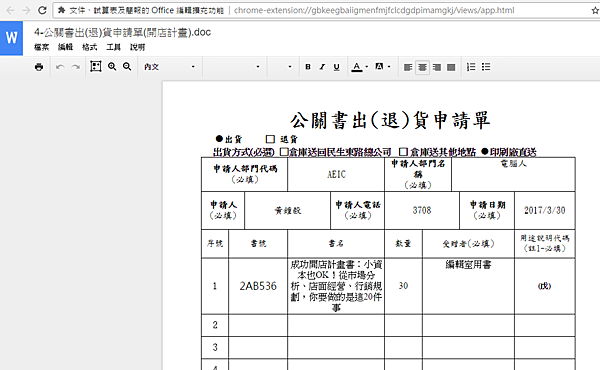Screen dimensions: 600x370
Task: Bookmark this page with the star
Action: pyautogui.click(x=595, y=10)
